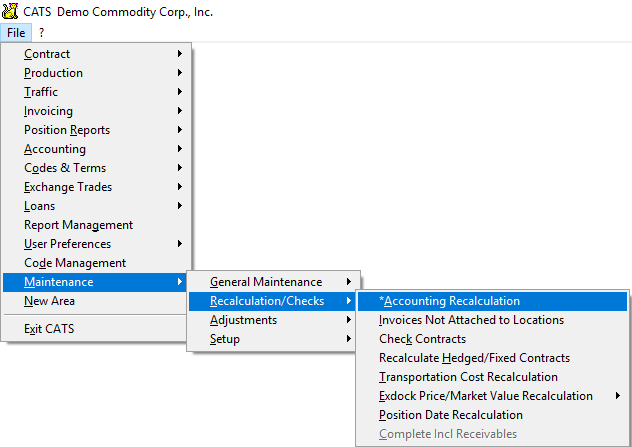Click greyed Complete Incl Receivables entry
The width and height of the screenshot is (632, 447).
492,434
